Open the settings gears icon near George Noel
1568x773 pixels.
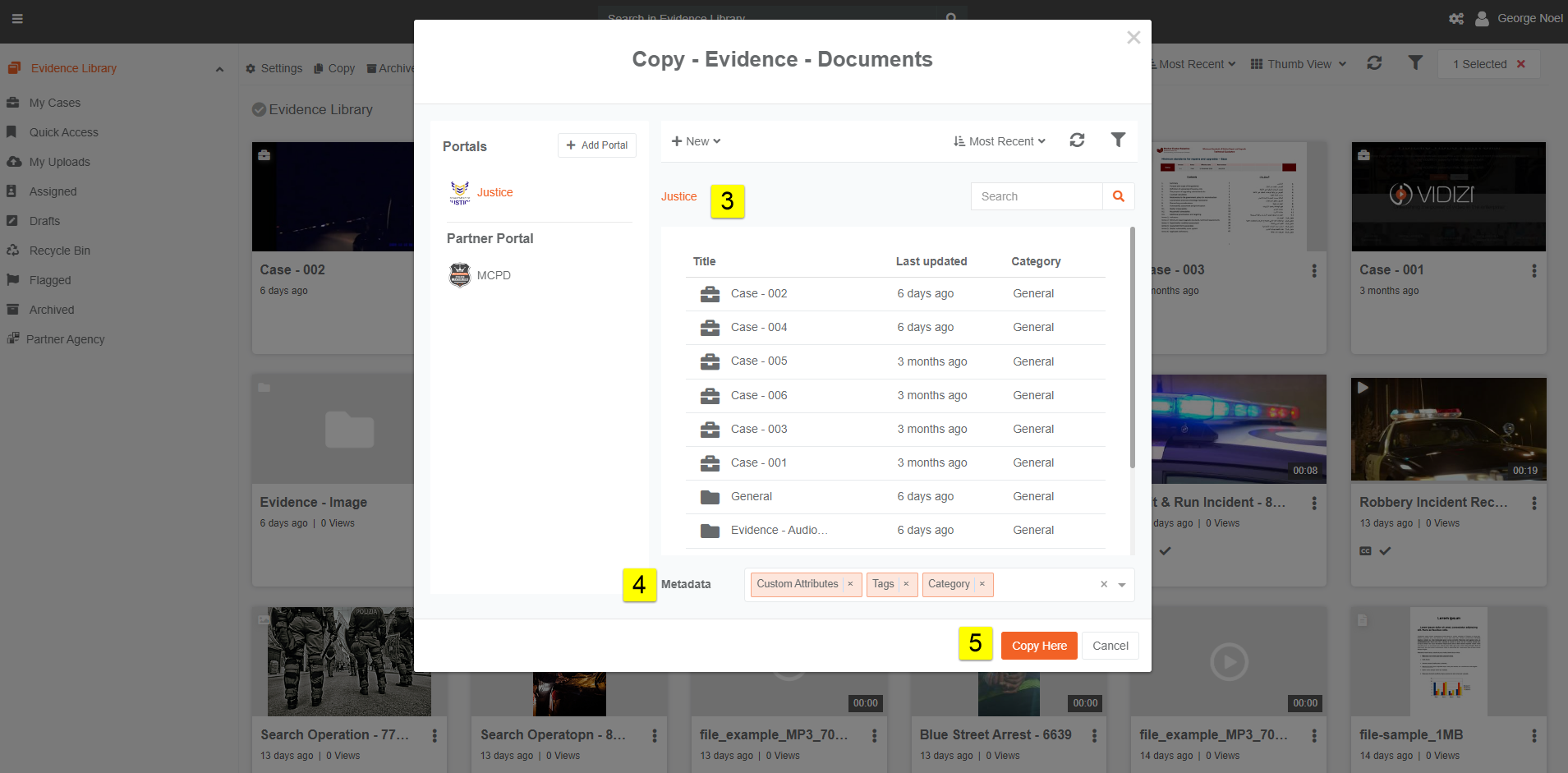[x=1455, y=19]
